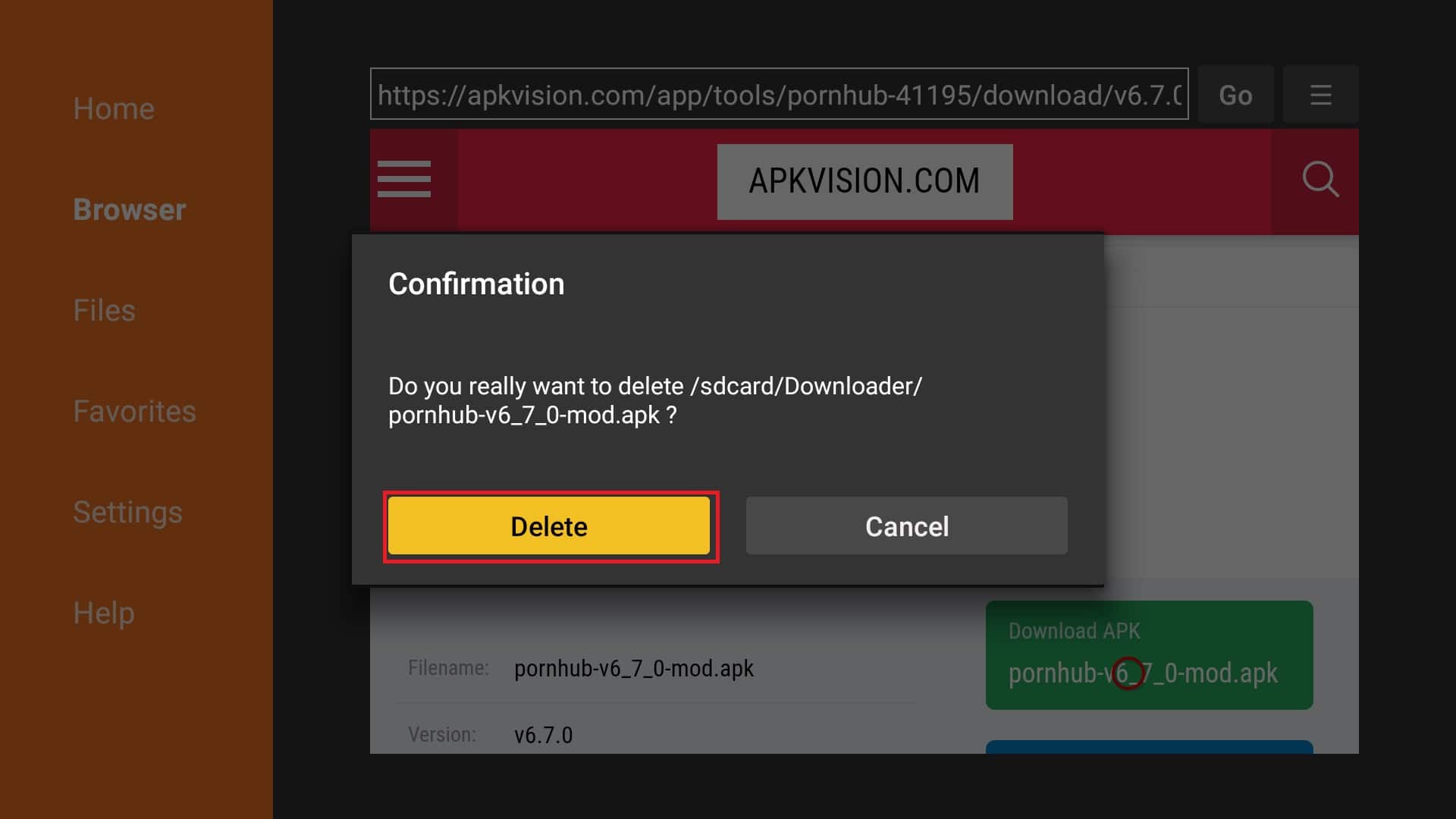
Task: Dismiss the dialog with Cancel
Action: click(906, 526)
